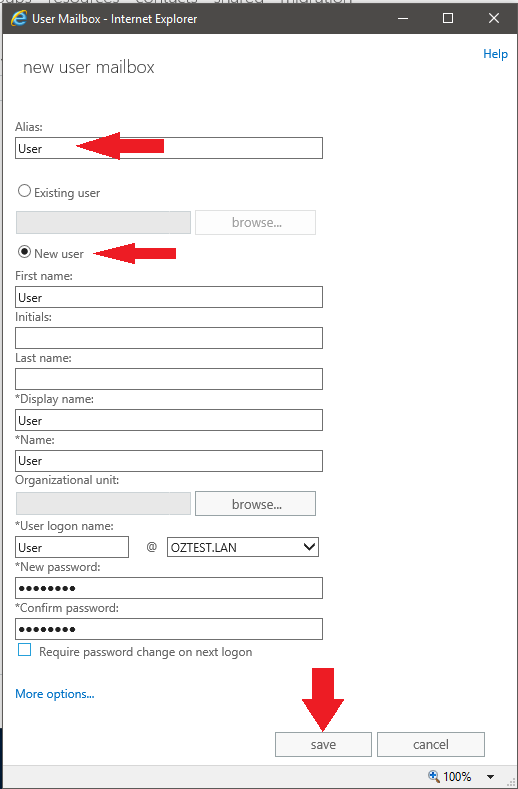This screenshot has height=789, width=518.
Task: Close the User Mailbox window
Action: pyautogui.click(x=494, y=19)
